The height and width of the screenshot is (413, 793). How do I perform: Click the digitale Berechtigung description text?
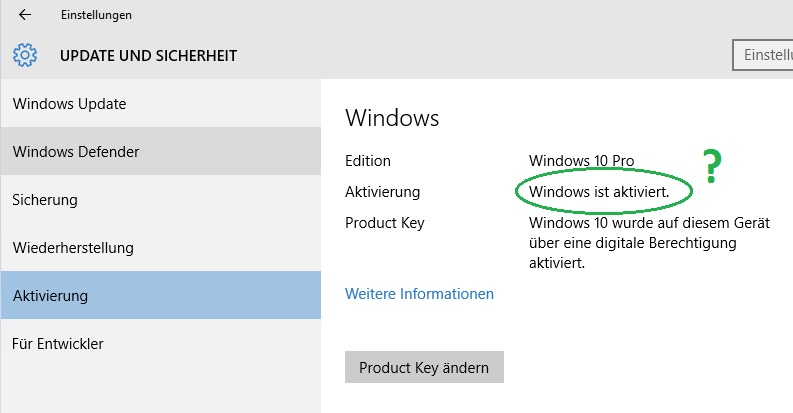tap(649, 243)
